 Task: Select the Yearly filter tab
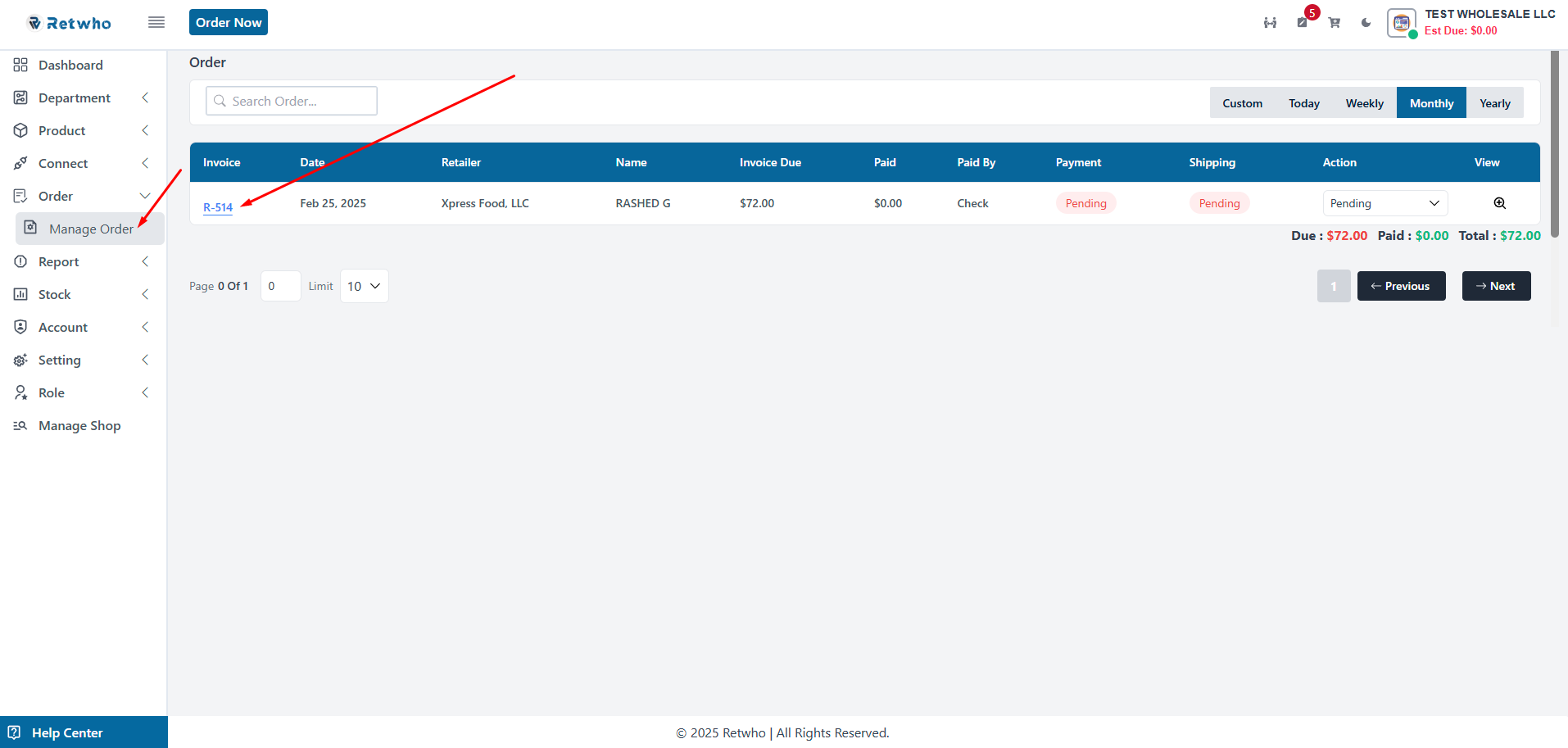[x=1494, y=103]
